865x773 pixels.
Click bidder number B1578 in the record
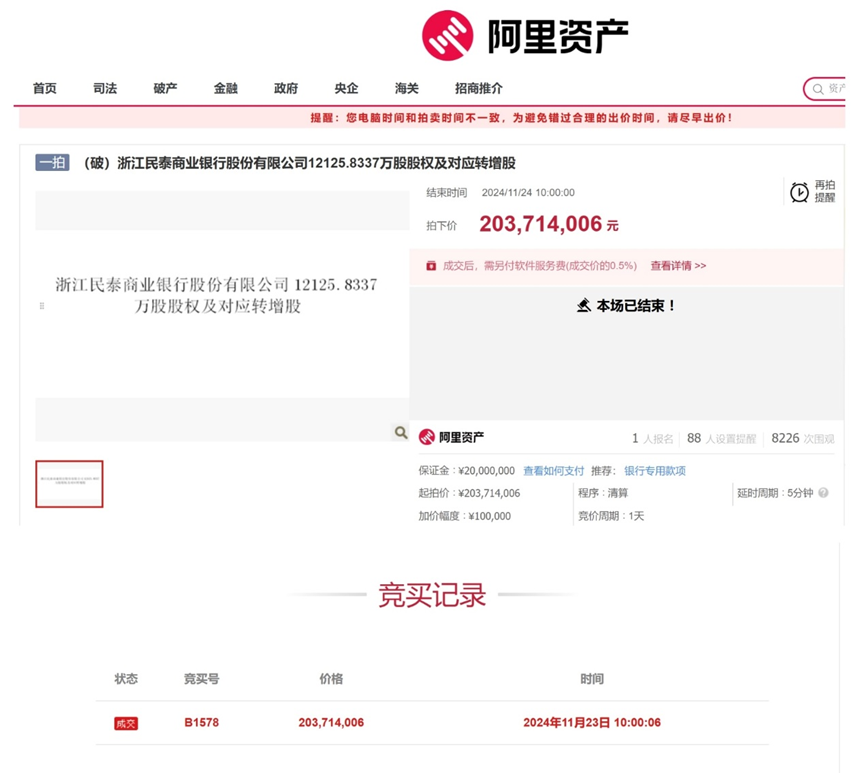click(x=201, y=723)
